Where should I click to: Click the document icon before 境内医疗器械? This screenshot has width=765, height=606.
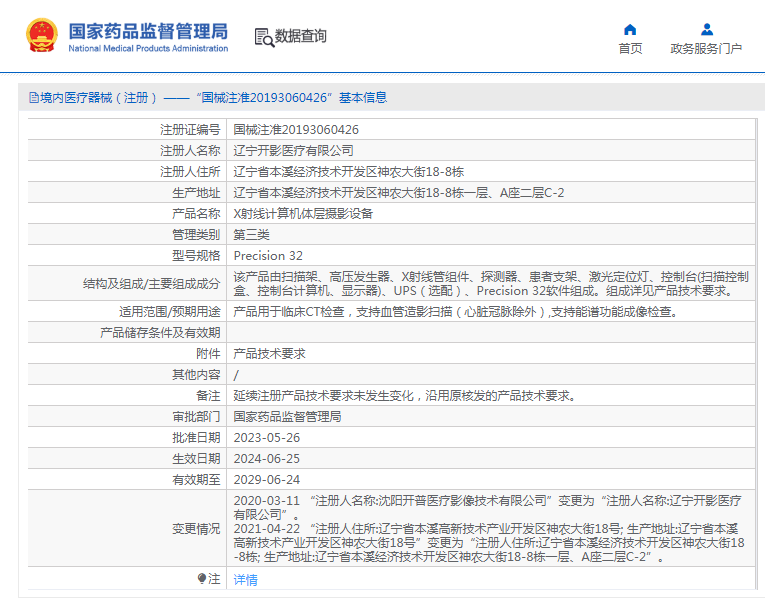click(34, 98)
